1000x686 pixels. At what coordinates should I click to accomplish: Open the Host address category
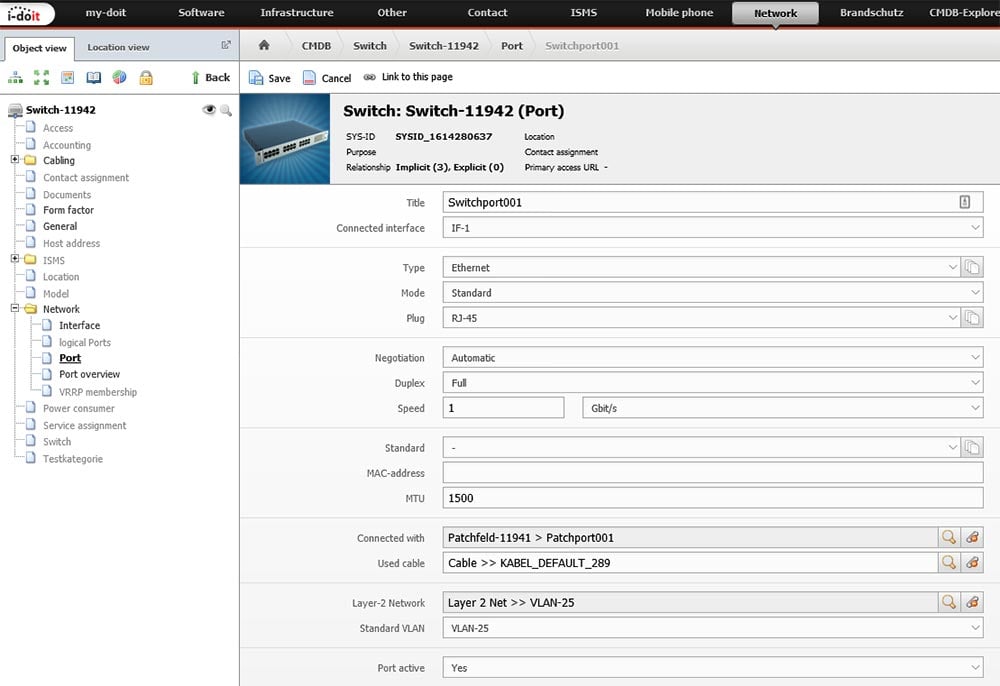click(71, 243)
